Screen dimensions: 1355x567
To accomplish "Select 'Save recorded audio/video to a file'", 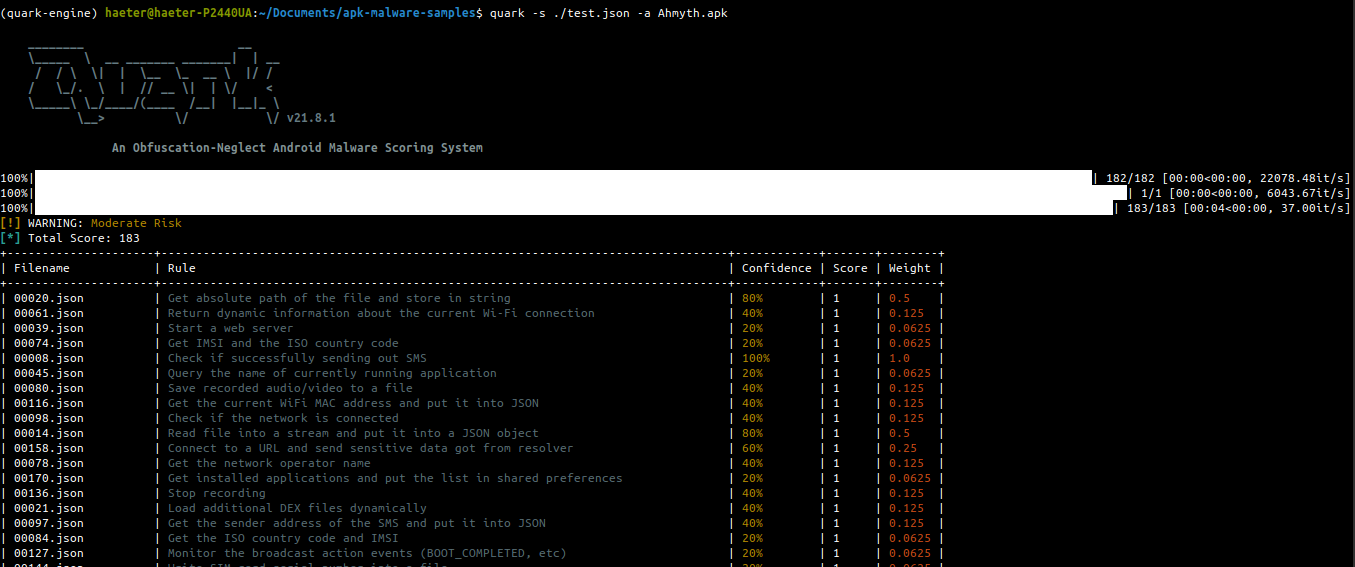I will click(x=290, y=388).
